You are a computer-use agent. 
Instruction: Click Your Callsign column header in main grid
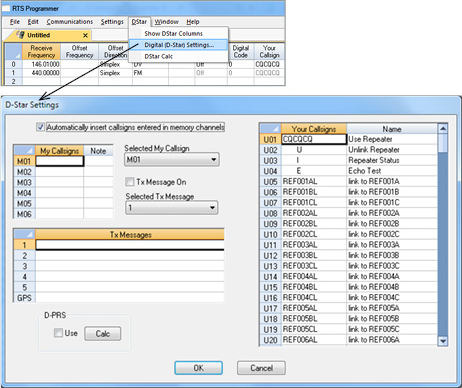269,51
